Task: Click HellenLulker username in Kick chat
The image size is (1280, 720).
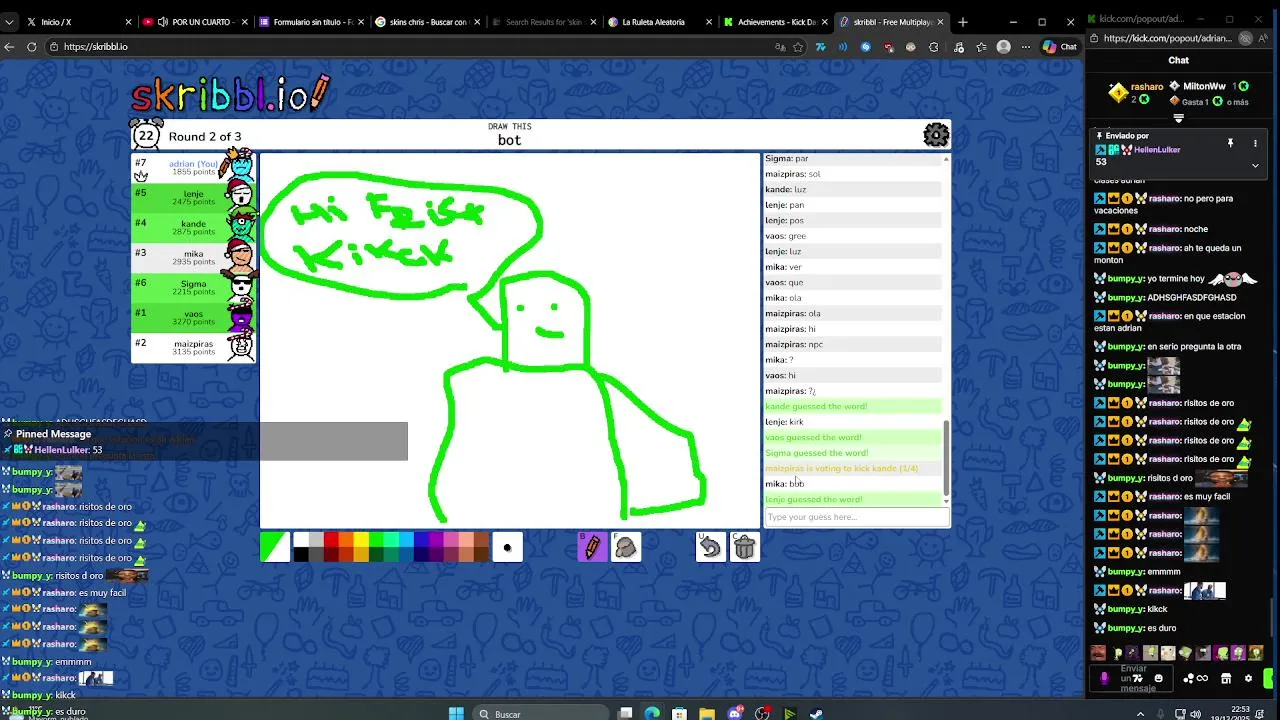Action: (1157, 150)
